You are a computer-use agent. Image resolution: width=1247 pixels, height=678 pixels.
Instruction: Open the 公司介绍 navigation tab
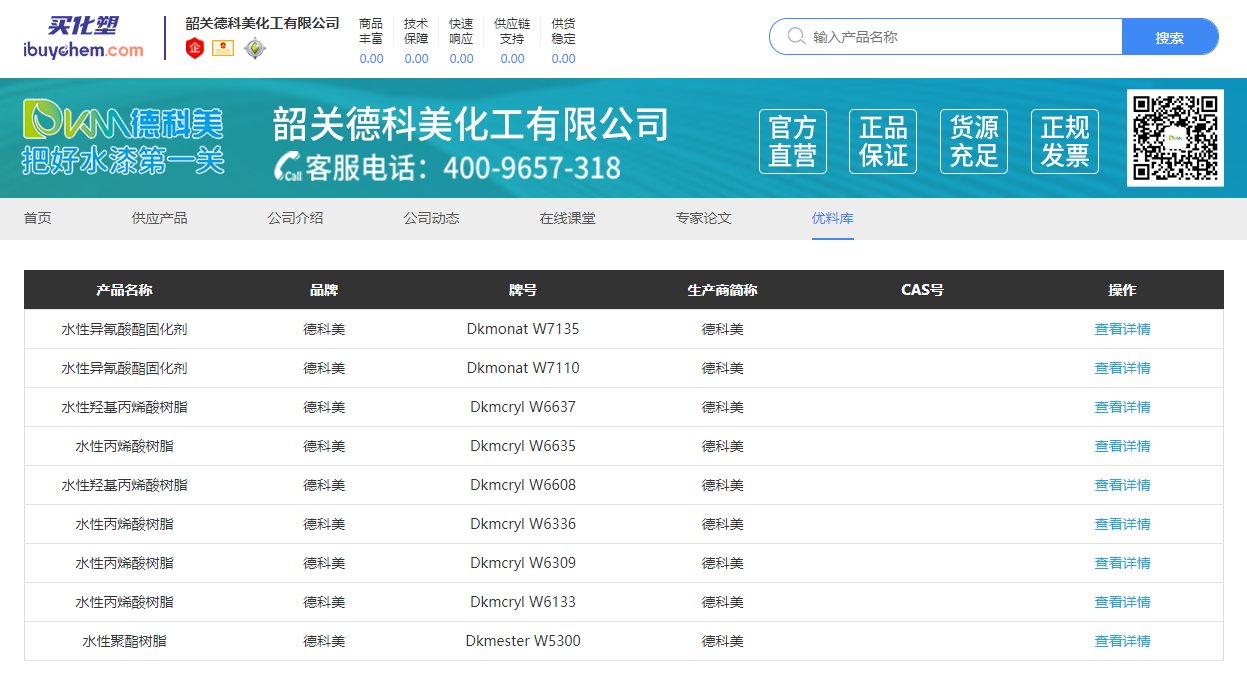click(295, 218)
